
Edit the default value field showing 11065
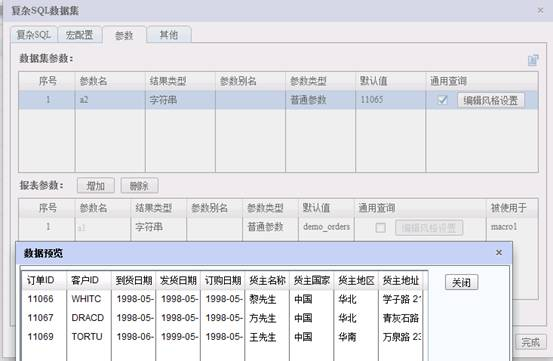pos(390,100)
